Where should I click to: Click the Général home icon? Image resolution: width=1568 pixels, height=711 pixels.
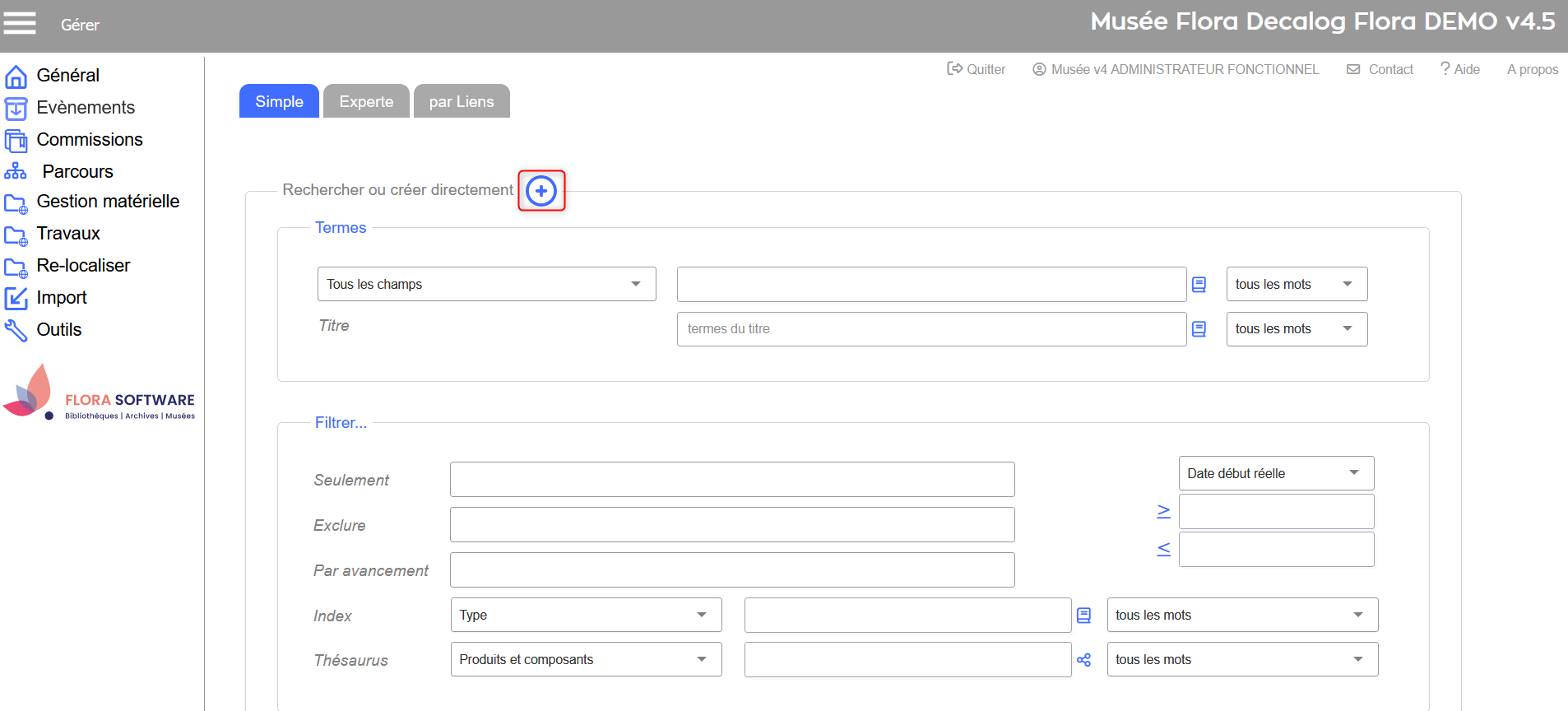point(16,77)
